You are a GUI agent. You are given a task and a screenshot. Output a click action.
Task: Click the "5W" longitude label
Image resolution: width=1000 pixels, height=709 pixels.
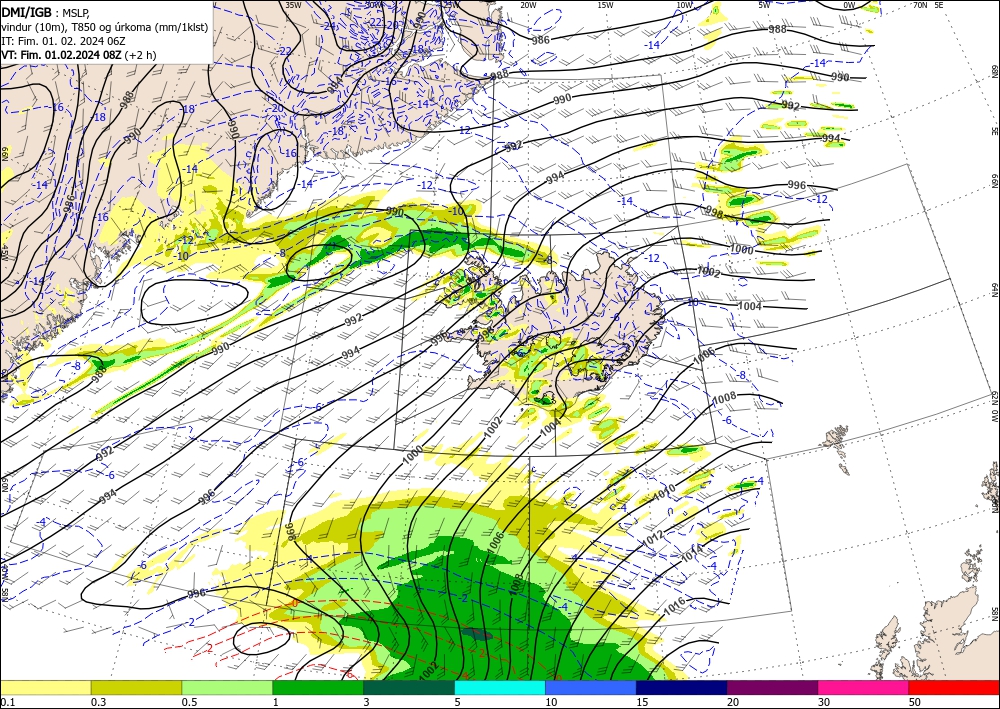point(764,5)
